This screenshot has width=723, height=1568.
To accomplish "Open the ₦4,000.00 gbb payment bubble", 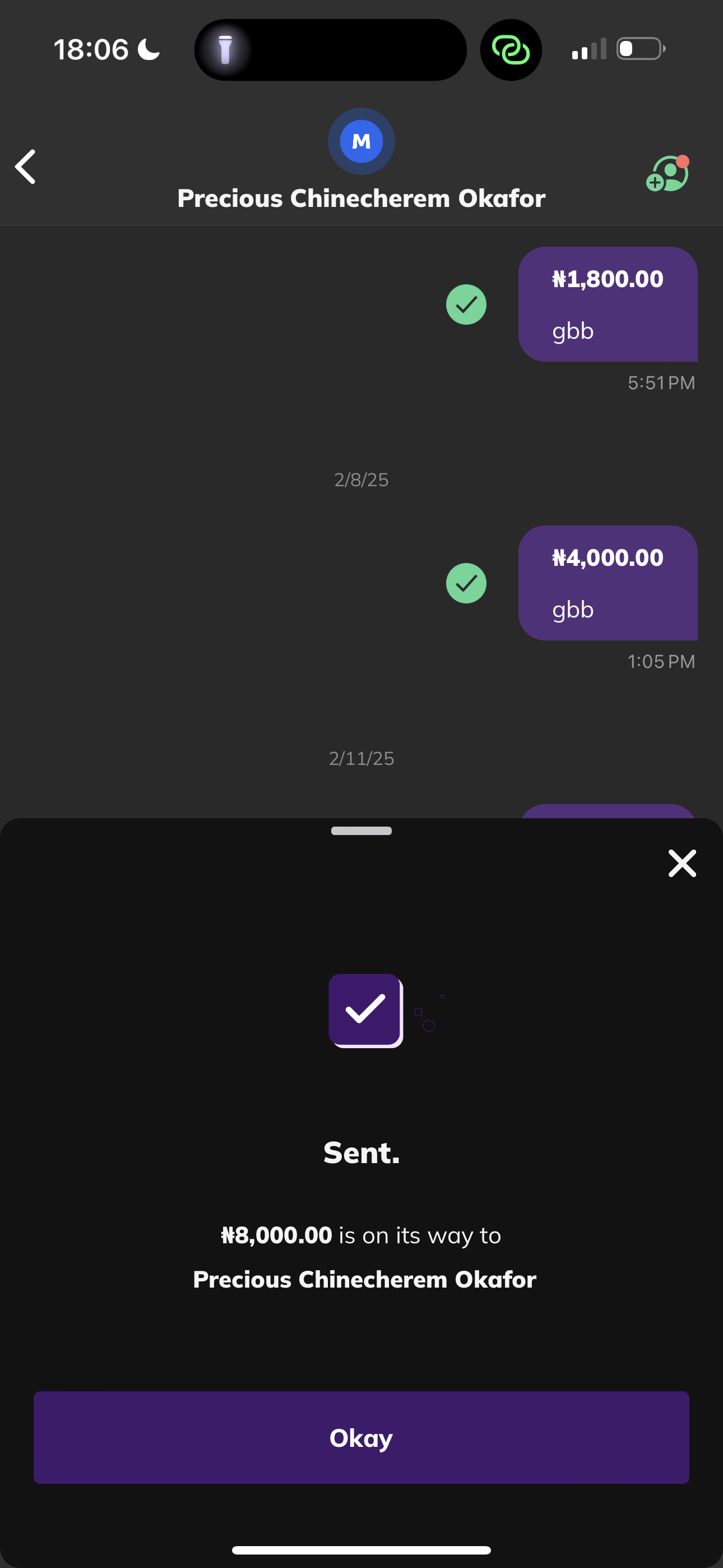I will pos(608,583).
